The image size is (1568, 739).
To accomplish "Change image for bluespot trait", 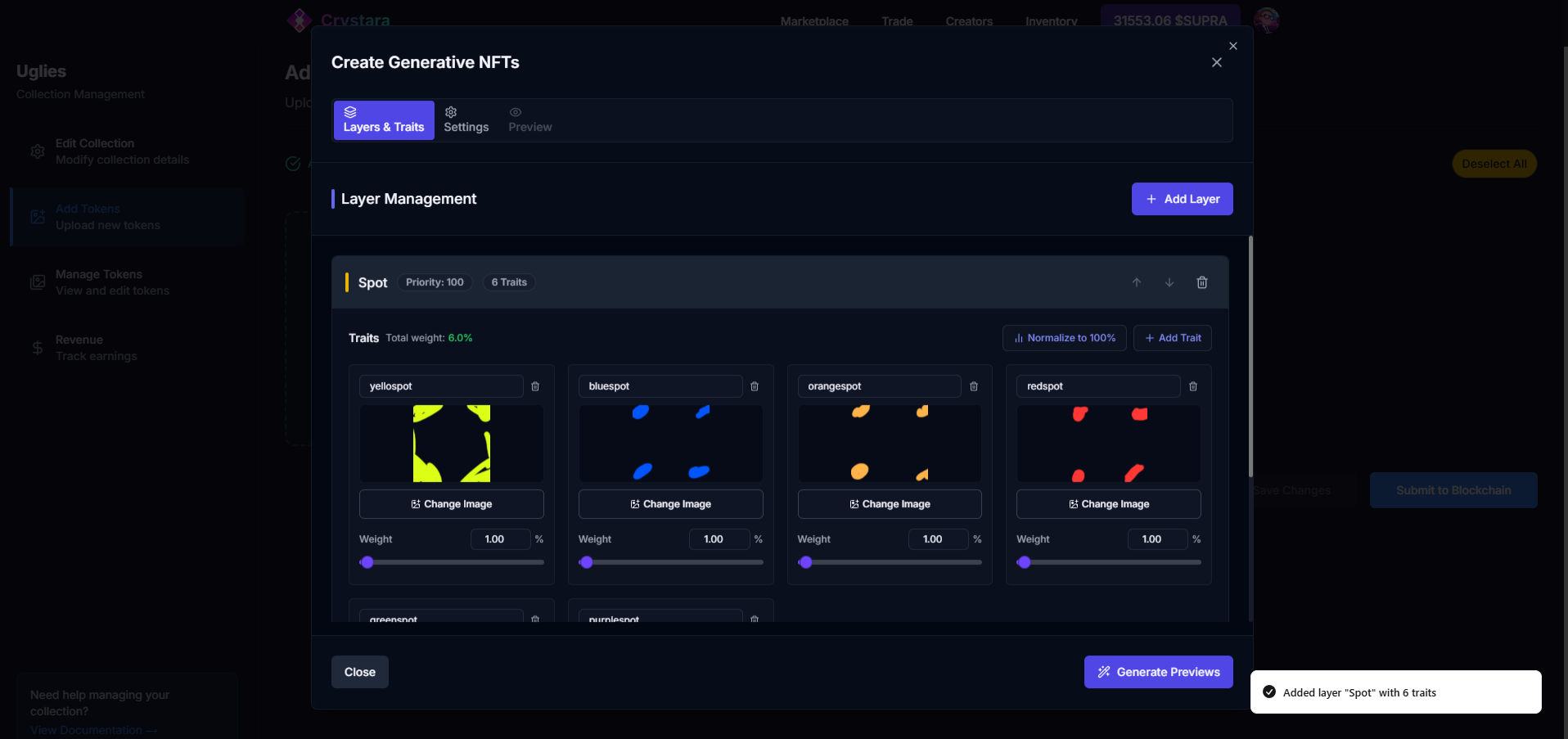I will [670, 504].
